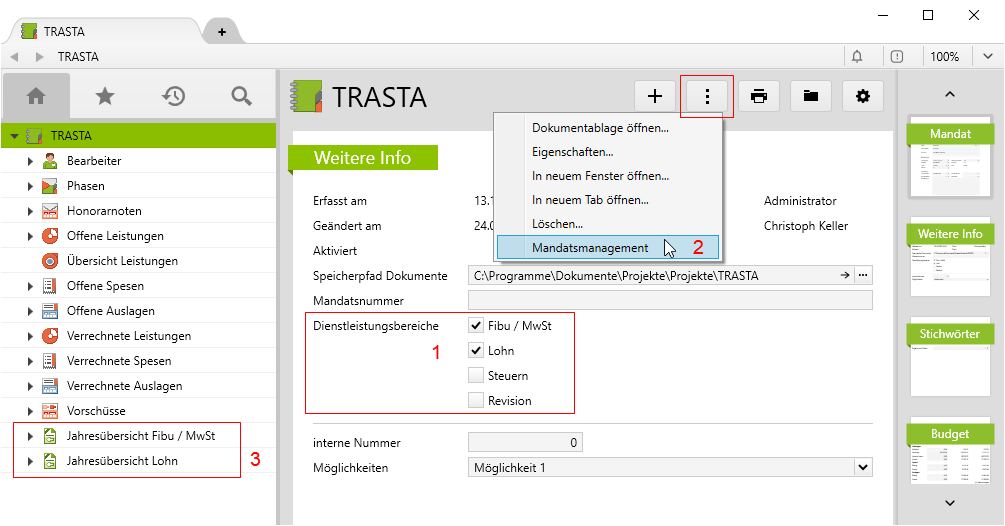This screenshot has height=526, width=1005.
Task: Click the notification bell icon
Action: (x=857, y=57)
